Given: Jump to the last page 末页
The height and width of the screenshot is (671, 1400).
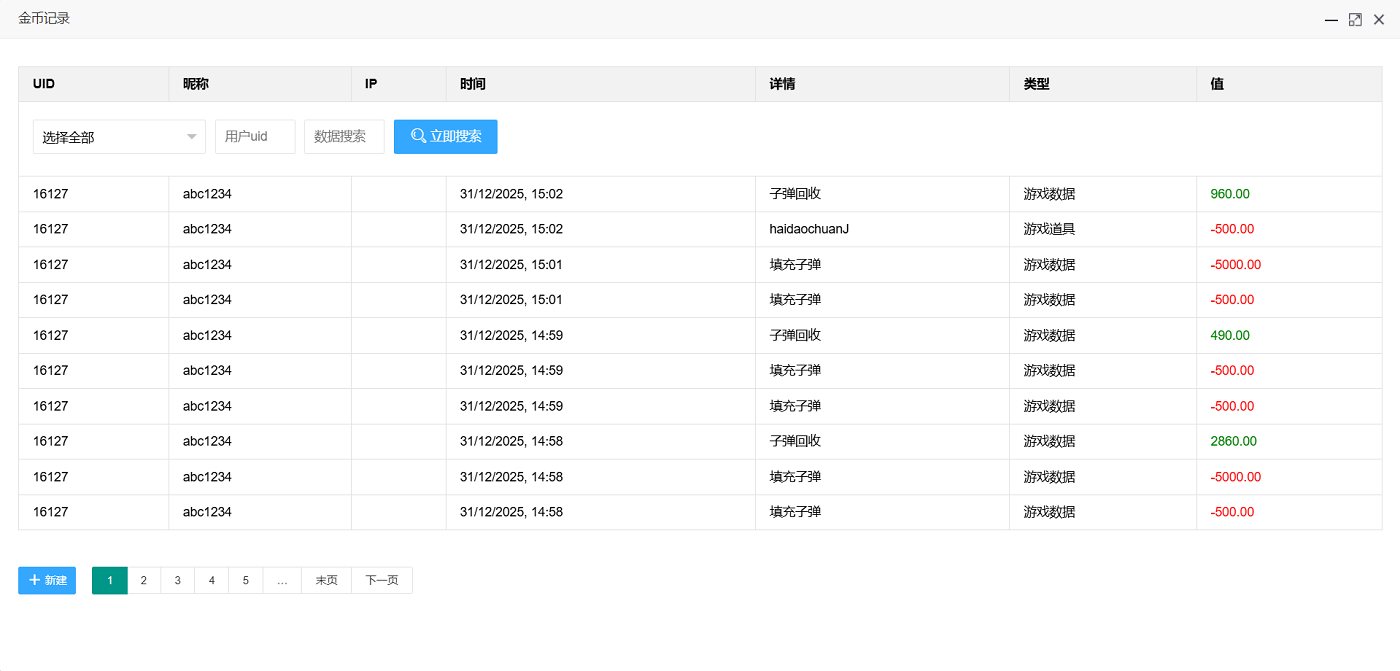Looking at the screenshot, I should click(326, 581).
